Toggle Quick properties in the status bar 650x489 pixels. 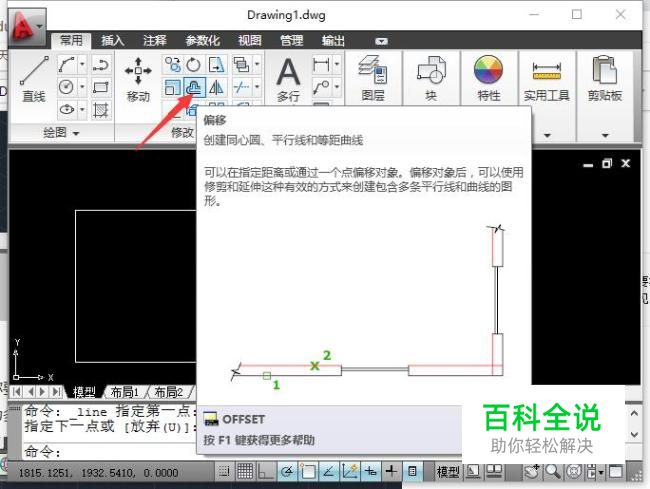412,471
